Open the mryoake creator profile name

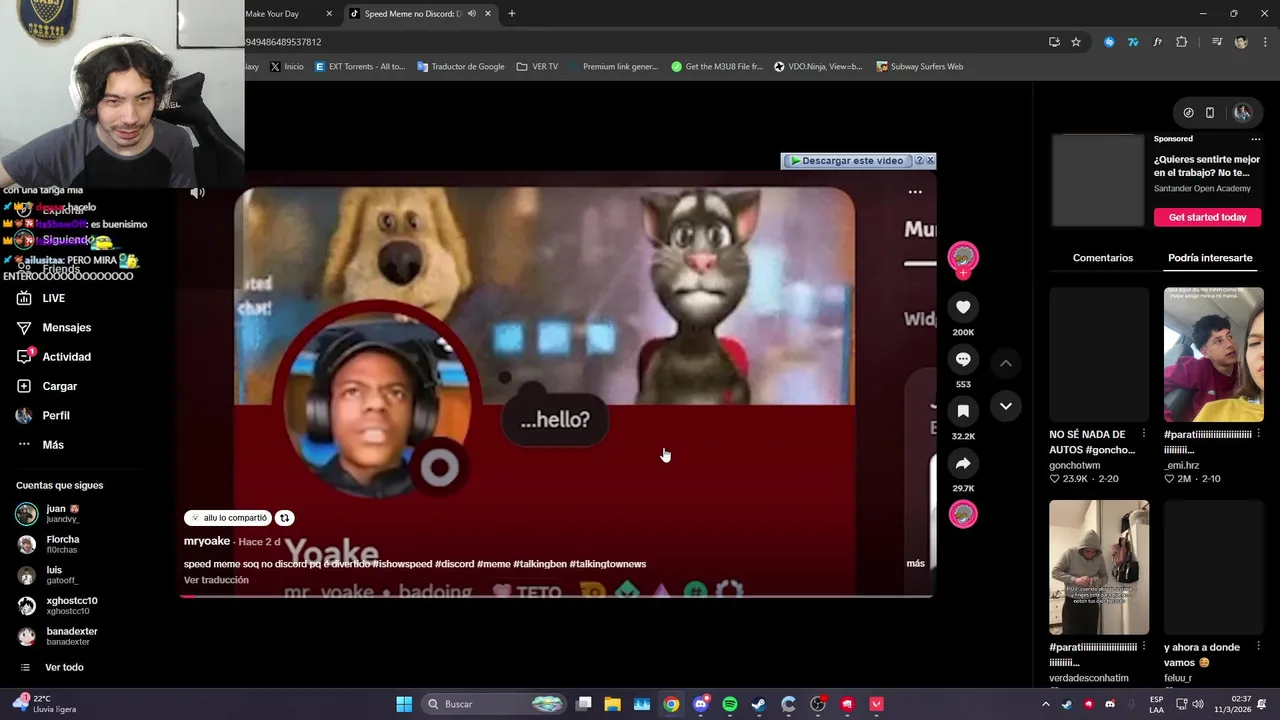click(x=207, y=541)
